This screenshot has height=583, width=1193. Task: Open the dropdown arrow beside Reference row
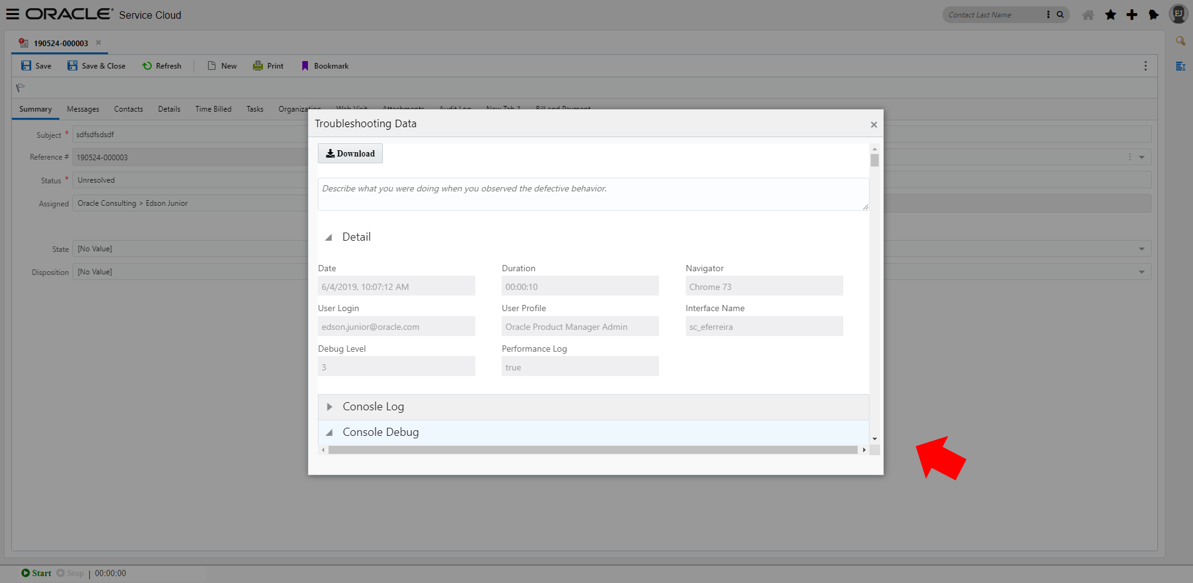[x=1141, y=158]
